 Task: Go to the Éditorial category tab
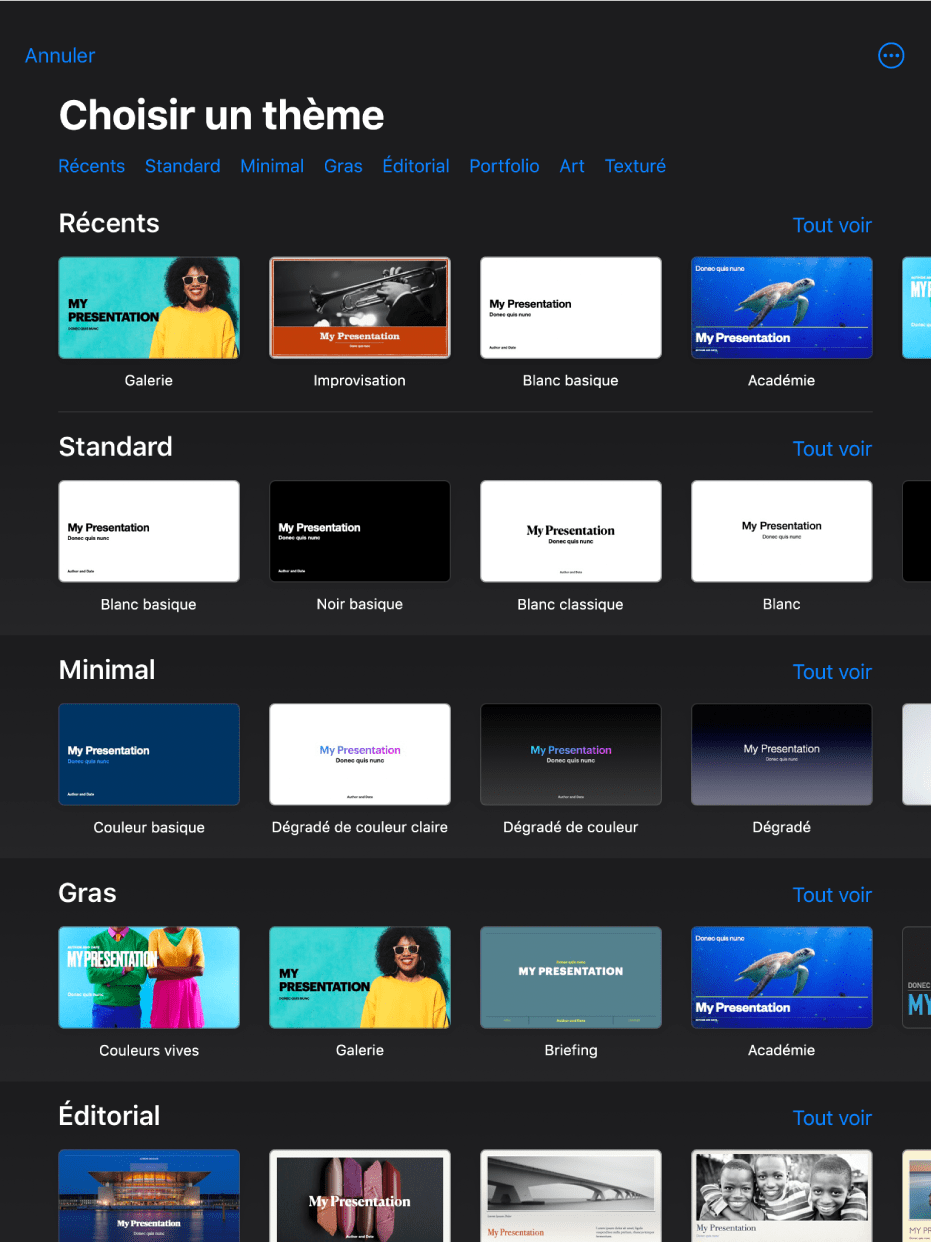coord(416,166)
